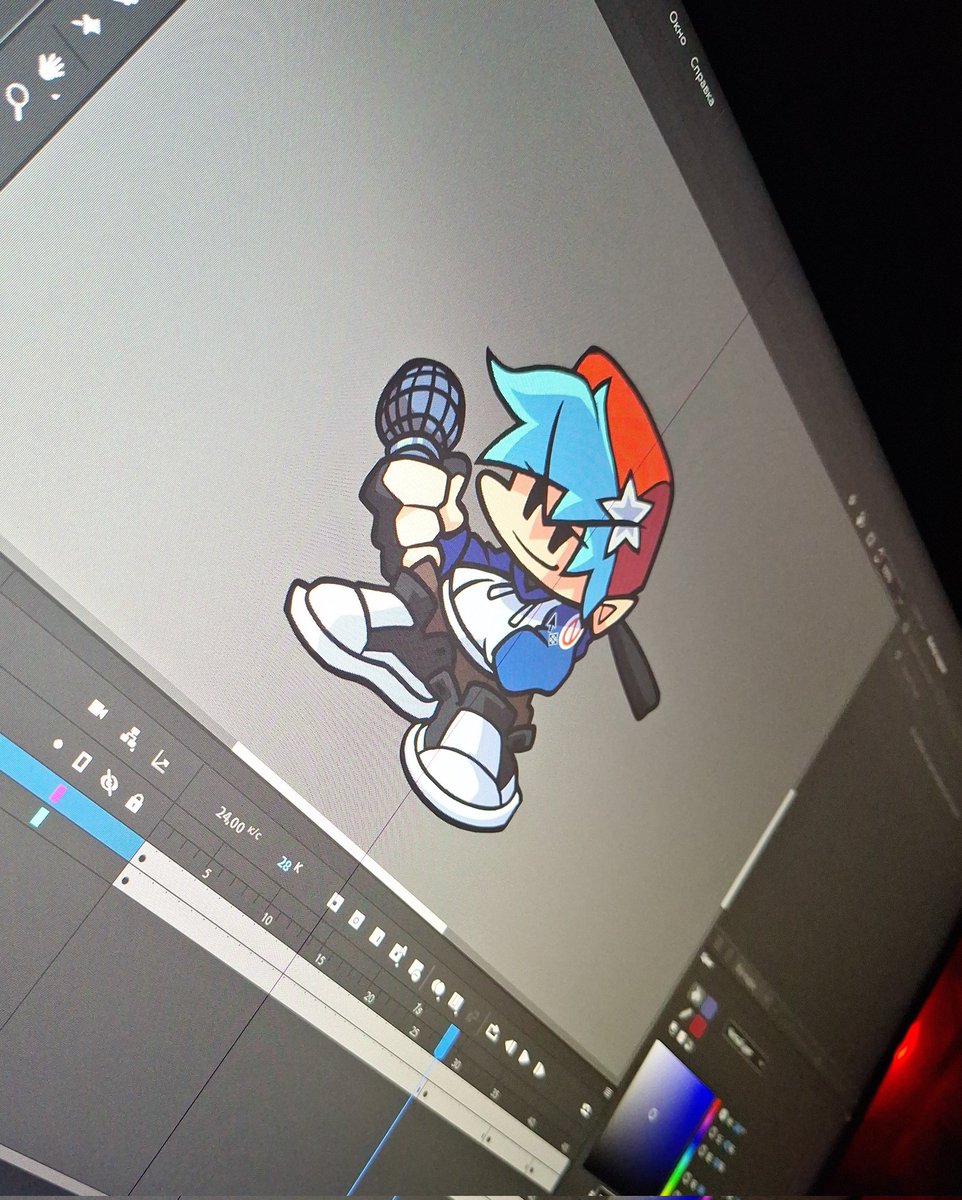The width and height of the screenshot is (962, 1200).
Task: Toggle visibility of all layers
Action: 108,783
